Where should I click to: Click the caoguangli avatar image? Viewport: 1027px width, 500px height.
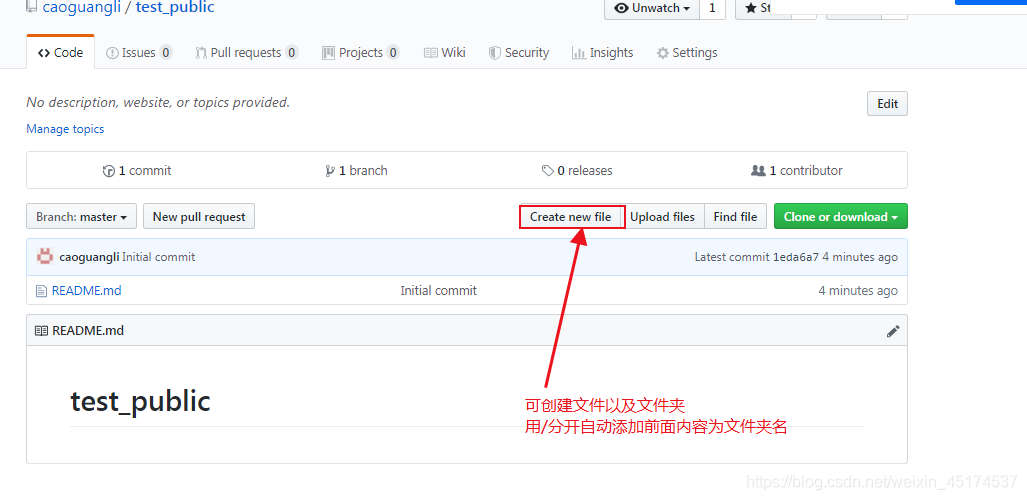45,257
